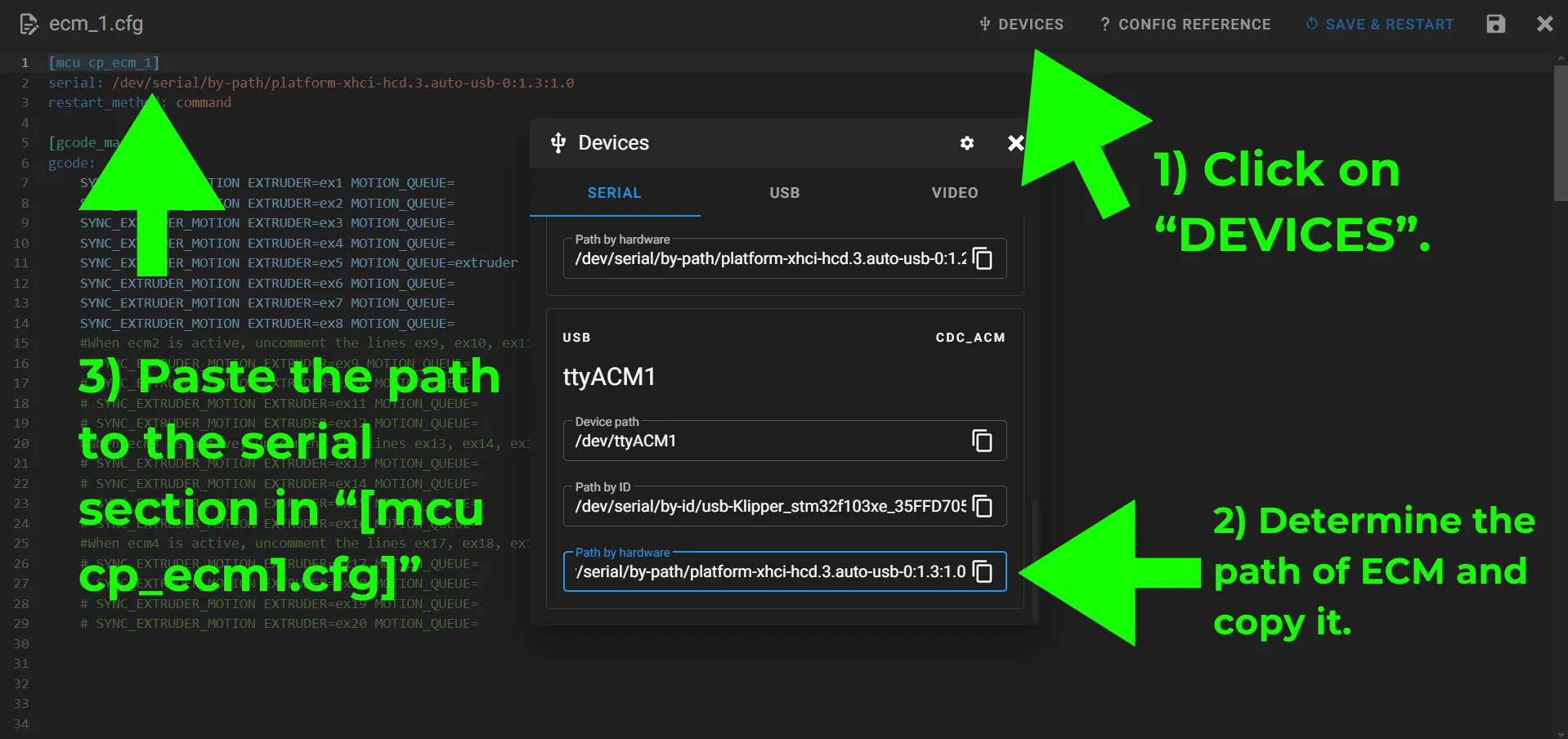Open the CONFIG REFERENCE link
The width and height of the screenshot is (1568, 739).
1185,25
